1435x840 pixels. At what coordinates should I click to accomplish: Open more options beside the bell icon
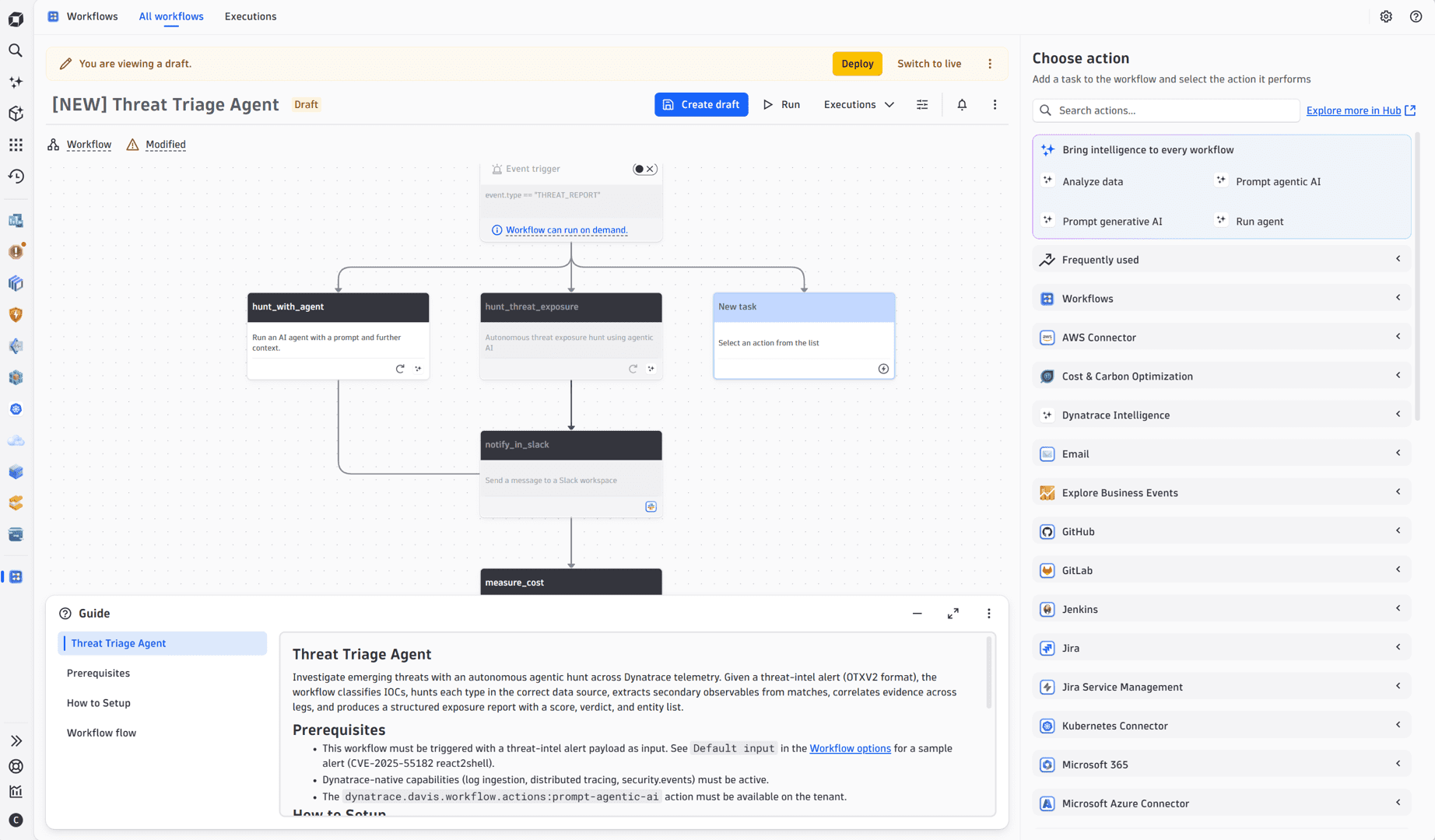coord(995,104)
